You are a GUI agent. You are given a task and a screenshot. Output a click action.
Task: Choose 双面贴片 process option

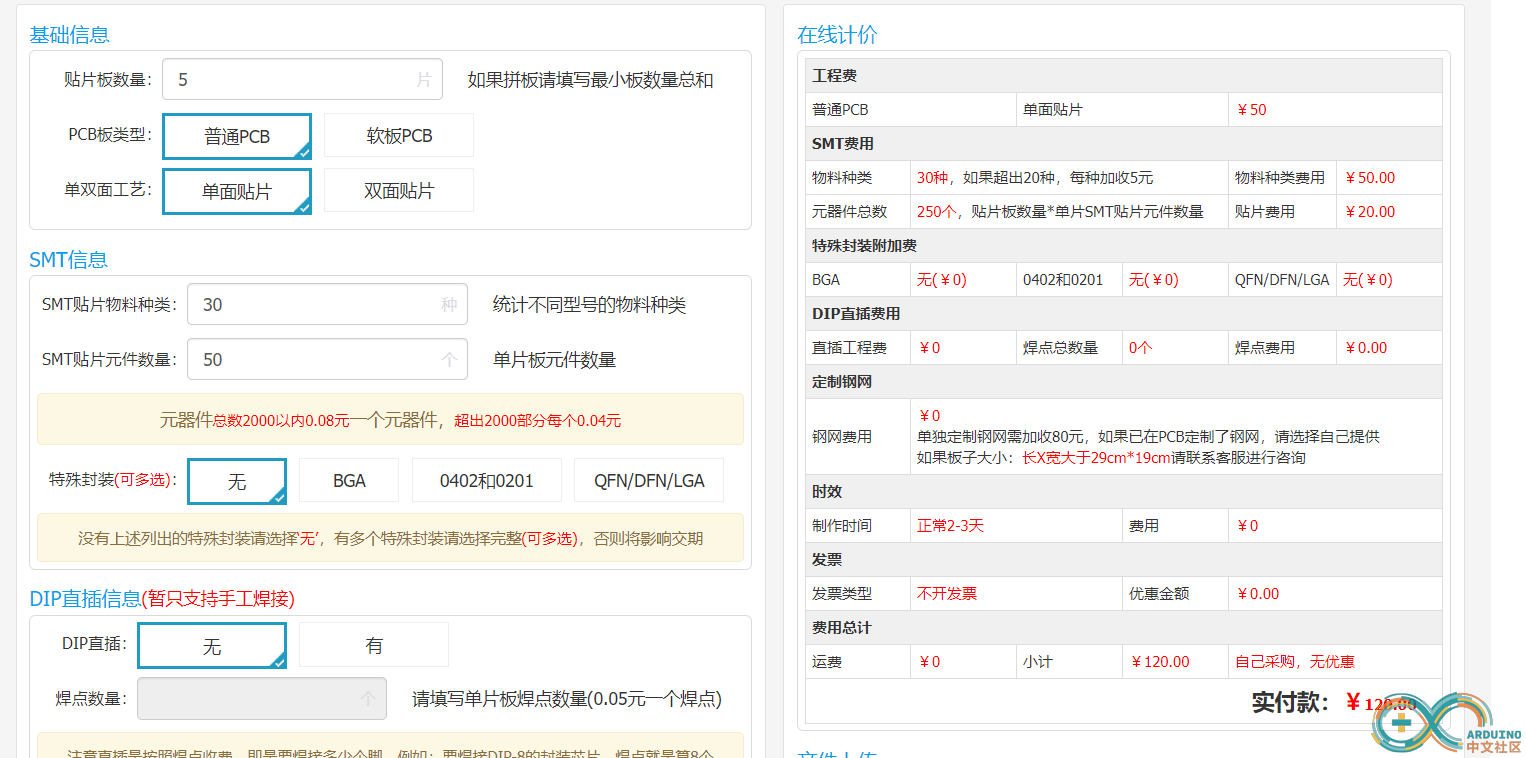pyautogui.click(x=399, y=191)
